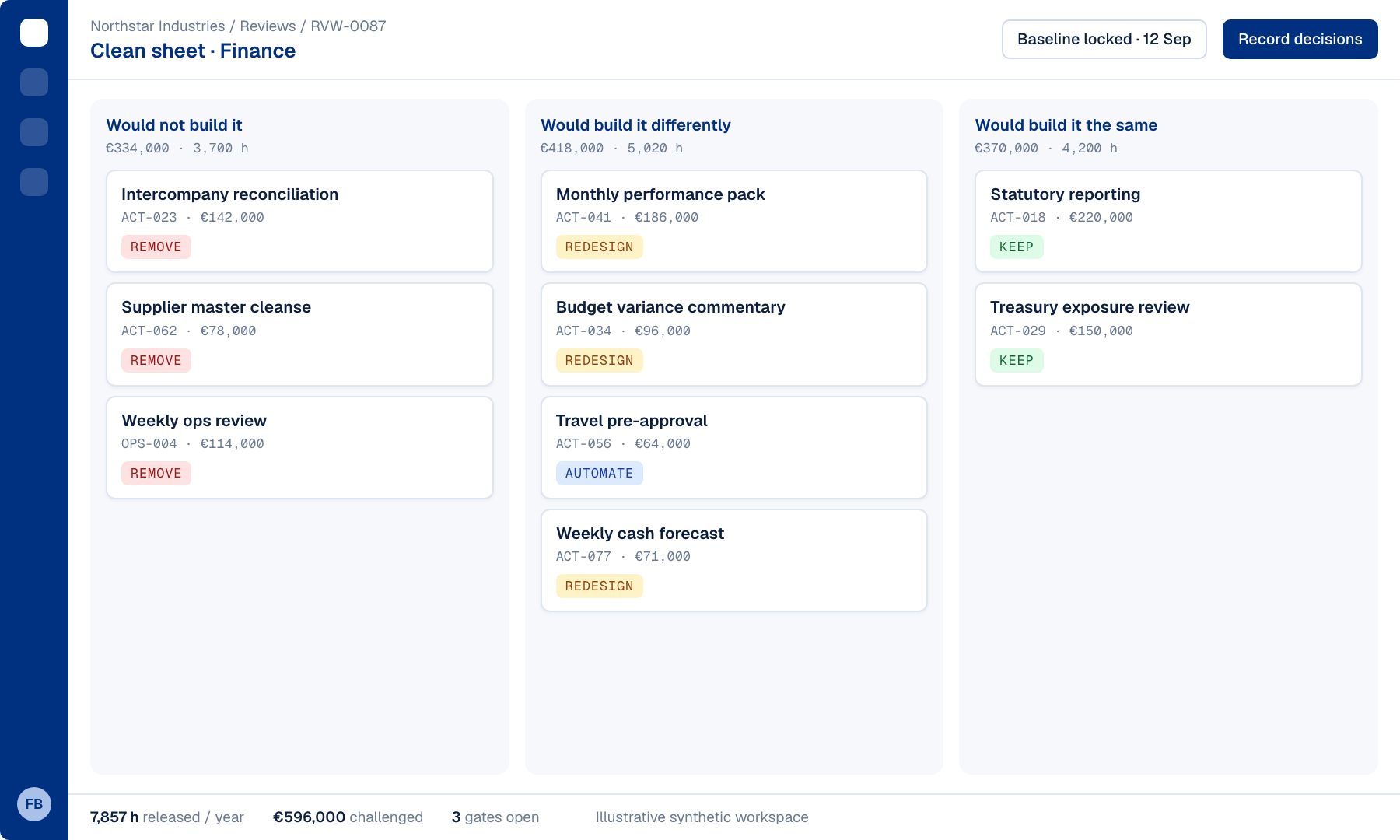Click REDESIGN tag on Budget variance commentary

pyautogui.click(x=600, y=360)
